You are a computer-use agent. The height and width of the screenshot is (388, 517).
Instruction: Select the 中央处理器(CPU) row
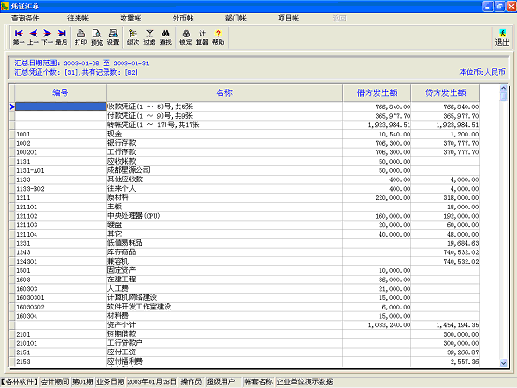pos(247,216)
